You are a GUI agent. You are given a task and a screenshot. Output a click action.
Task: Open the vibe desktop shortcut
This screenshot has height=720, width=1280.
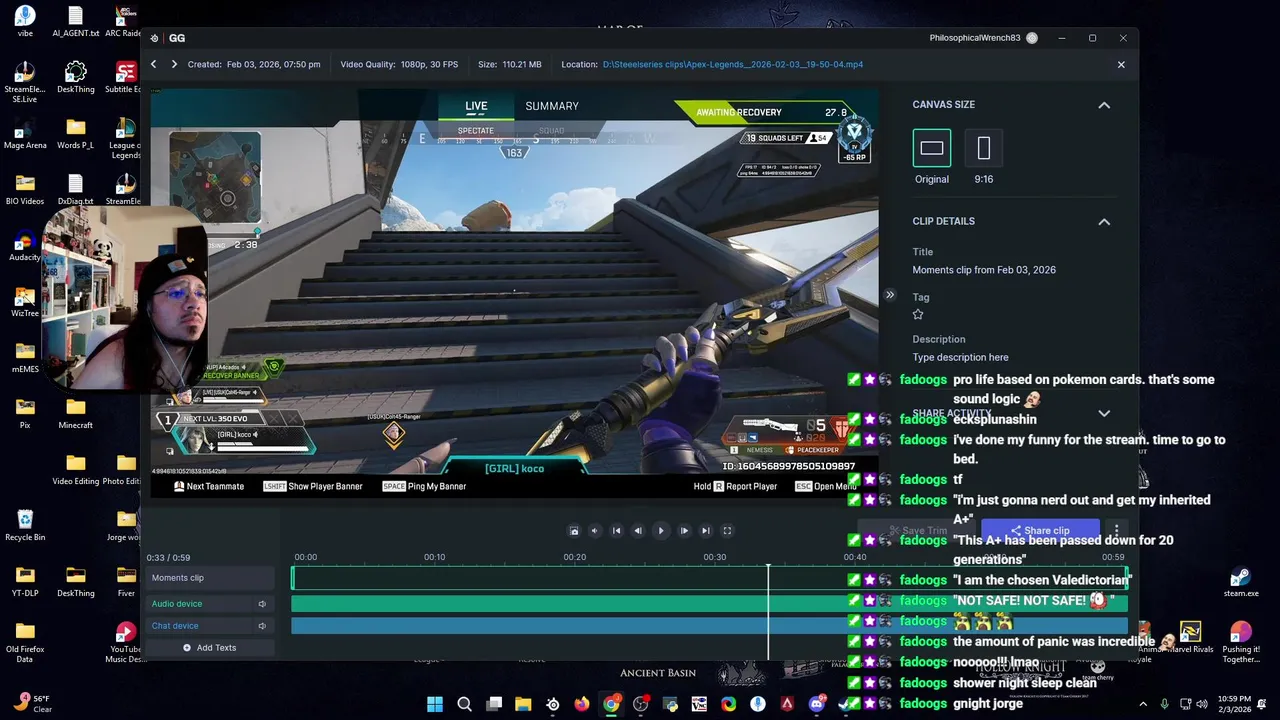pyautogui.click(x=25, y=21)
